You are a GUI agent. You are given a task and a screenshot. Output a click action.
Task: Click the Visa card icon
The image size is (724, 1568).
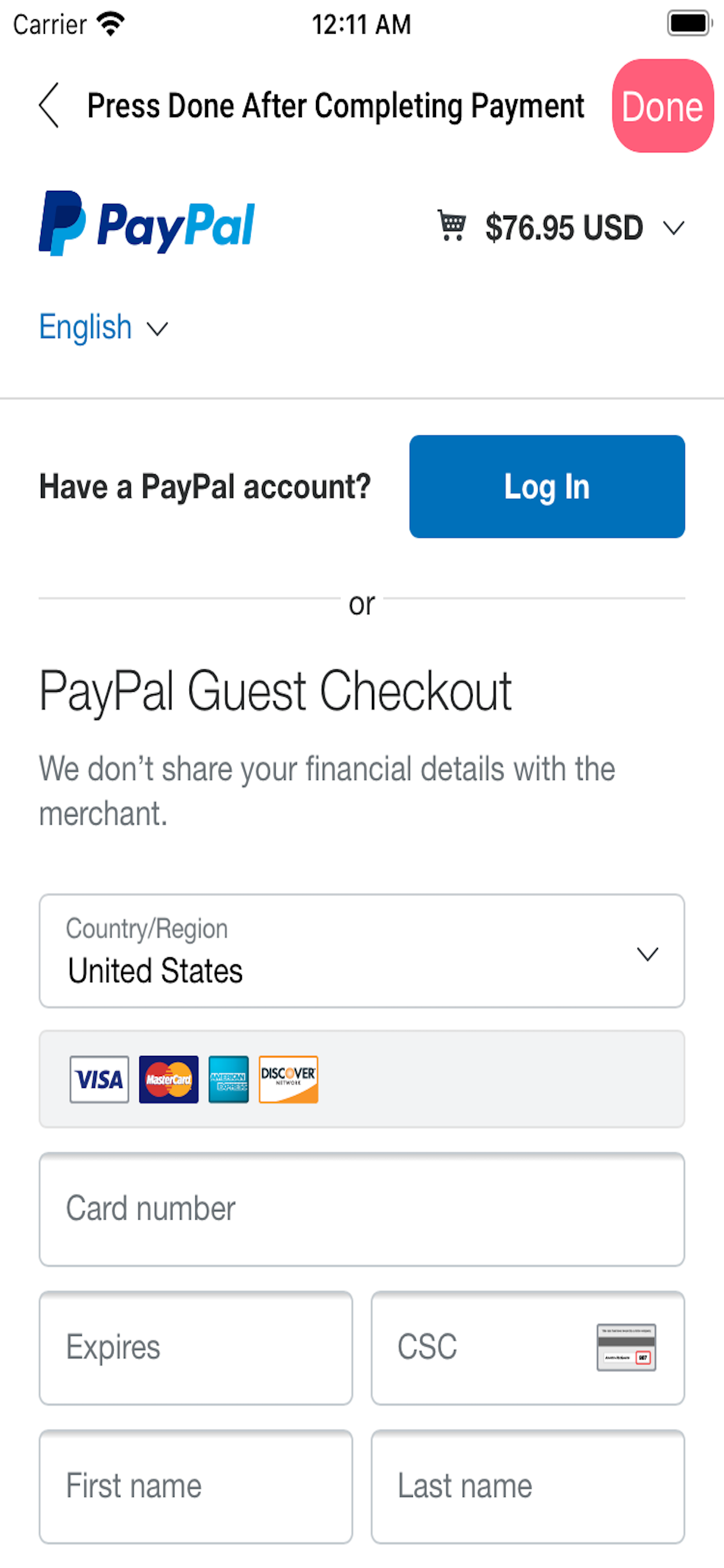coord(99,1079)
